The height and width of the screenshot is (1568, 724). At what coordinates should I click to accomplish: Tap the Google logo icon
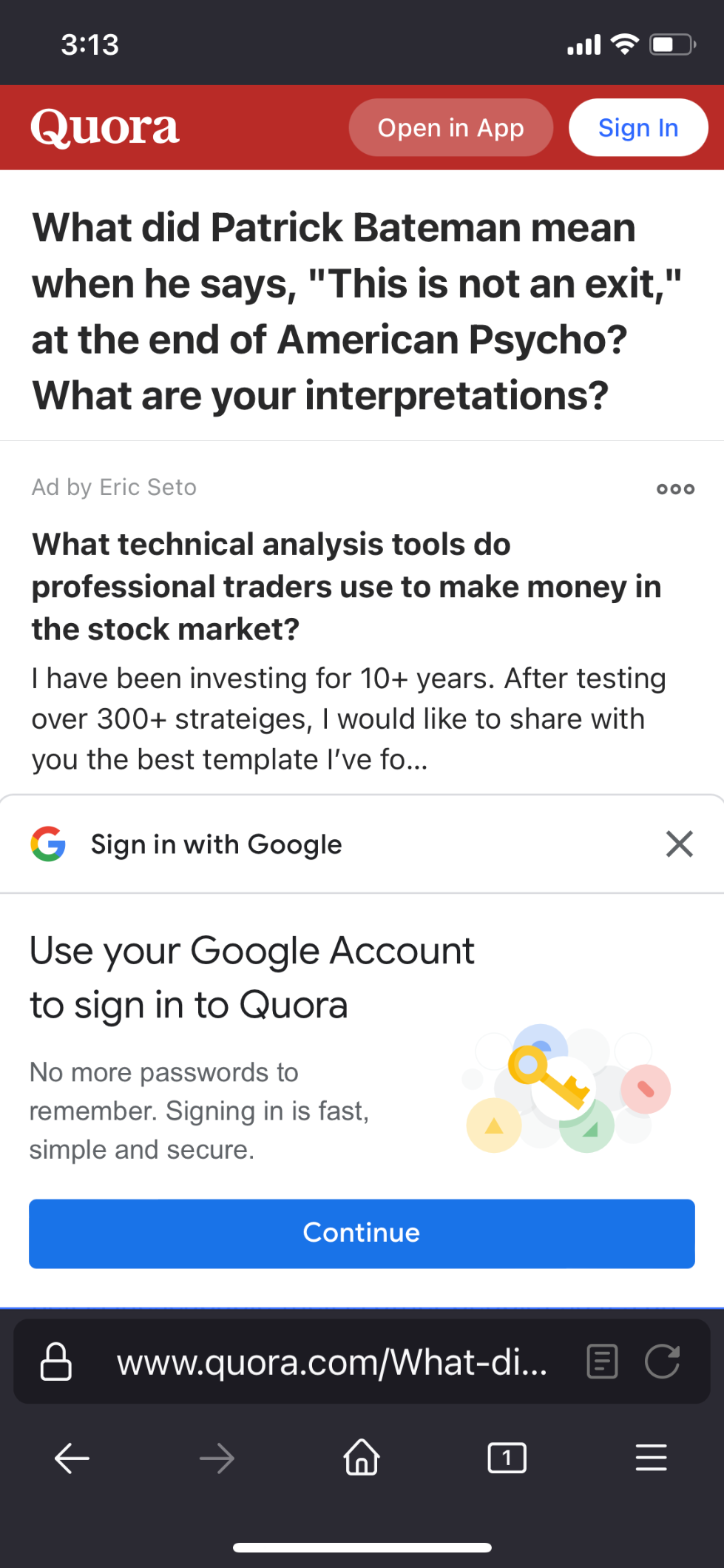[49, 844]
